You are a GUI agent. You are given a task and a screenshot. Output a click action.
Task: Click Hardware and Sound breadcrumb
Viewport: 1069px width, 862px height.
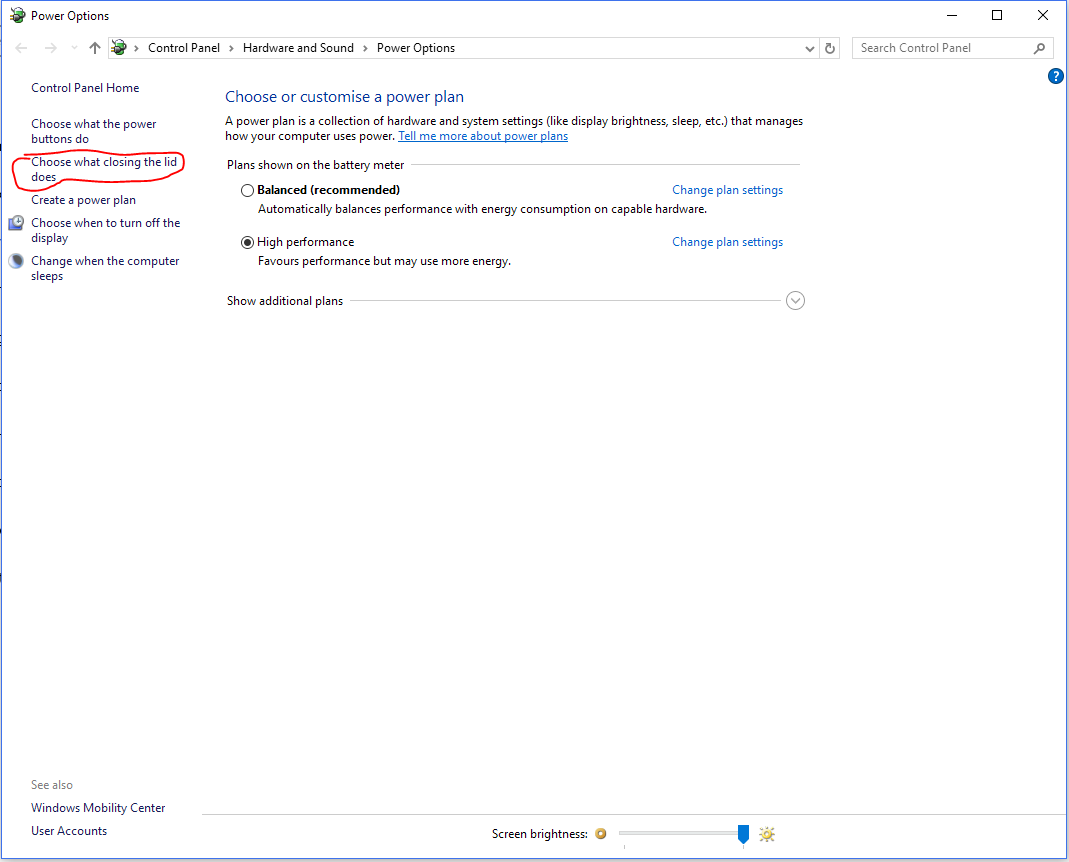click(x=298, y=48)
